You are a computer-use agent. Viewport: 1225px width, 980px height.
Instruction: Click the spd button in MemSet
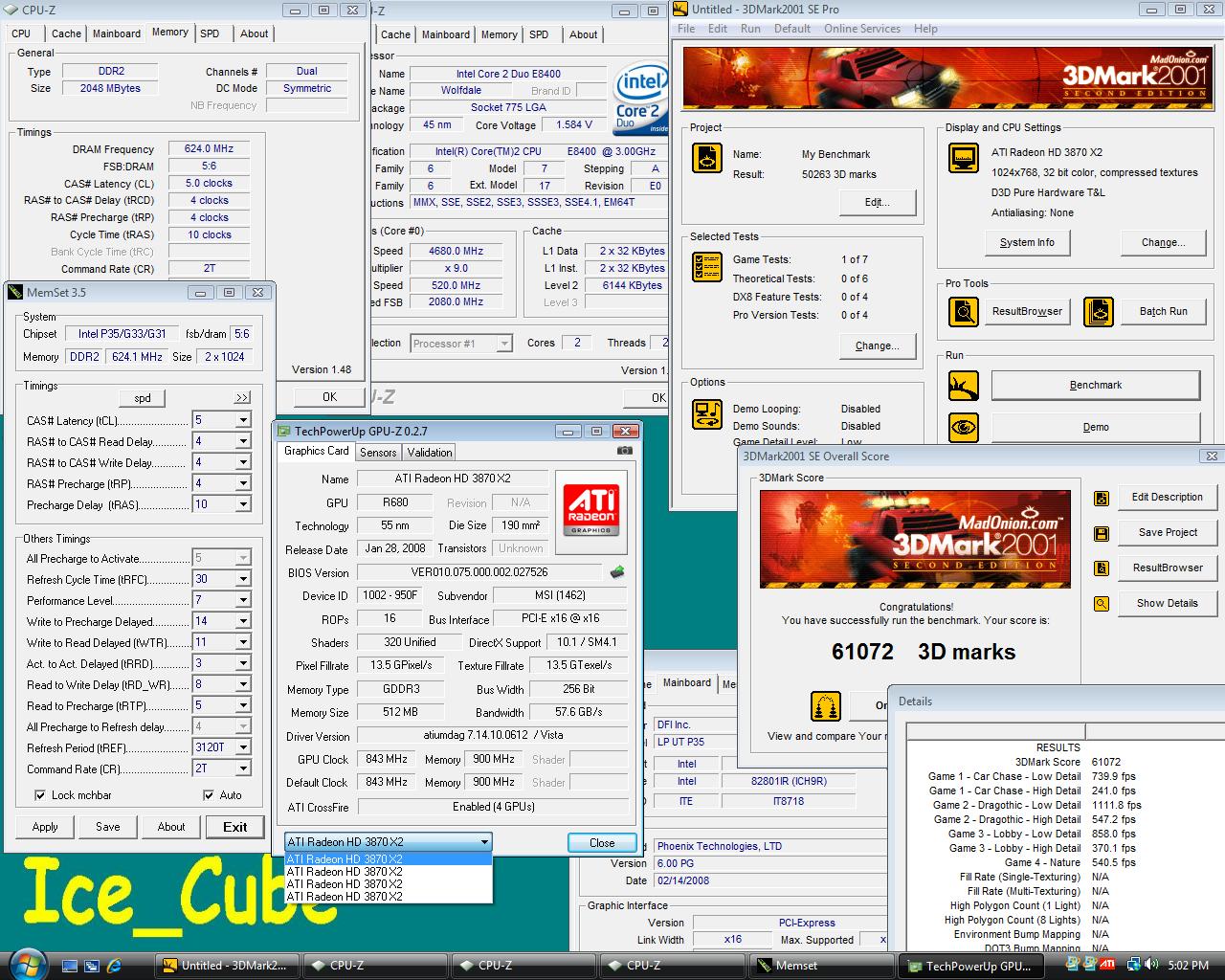click(x=143, y=398)
